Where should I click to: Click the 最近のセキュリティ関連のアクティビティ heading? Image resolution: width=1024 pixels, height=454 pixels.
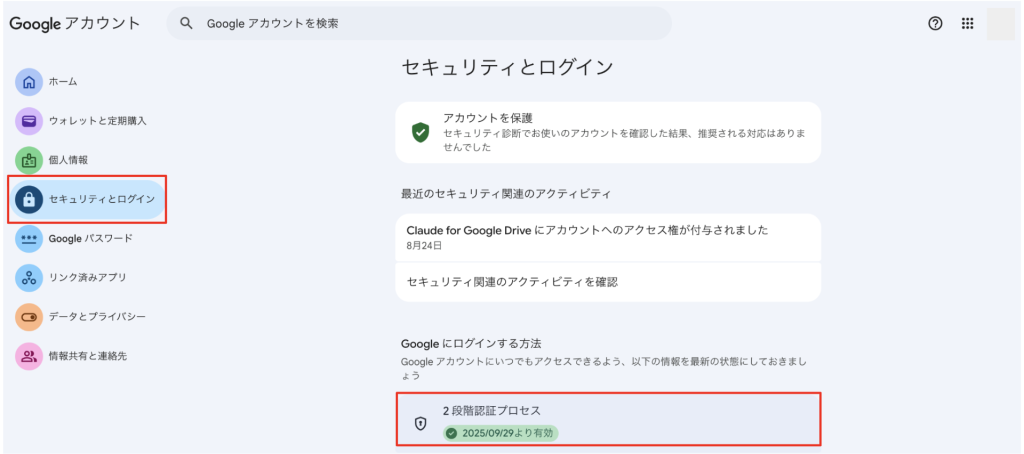coord(505,194)
